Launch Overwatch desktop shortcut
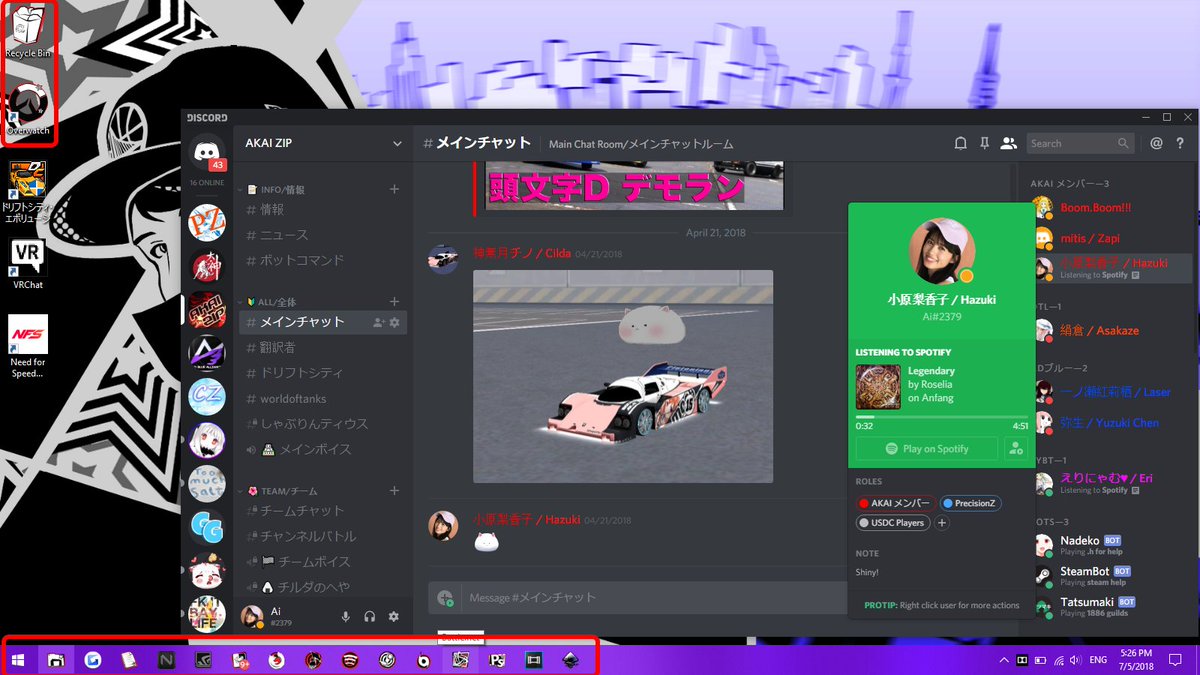1200x675 pixels. [28, 108]
